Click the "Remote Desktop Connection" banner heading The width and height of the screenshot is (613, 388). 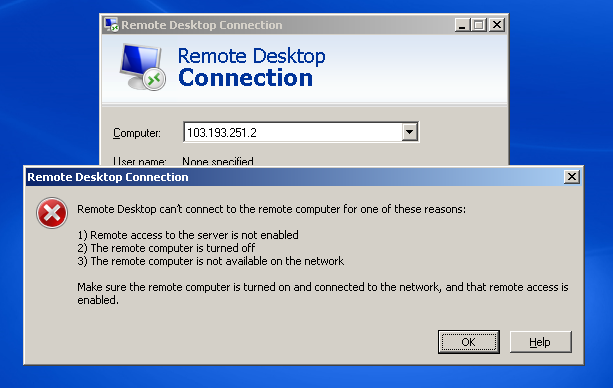coord(251,67)
